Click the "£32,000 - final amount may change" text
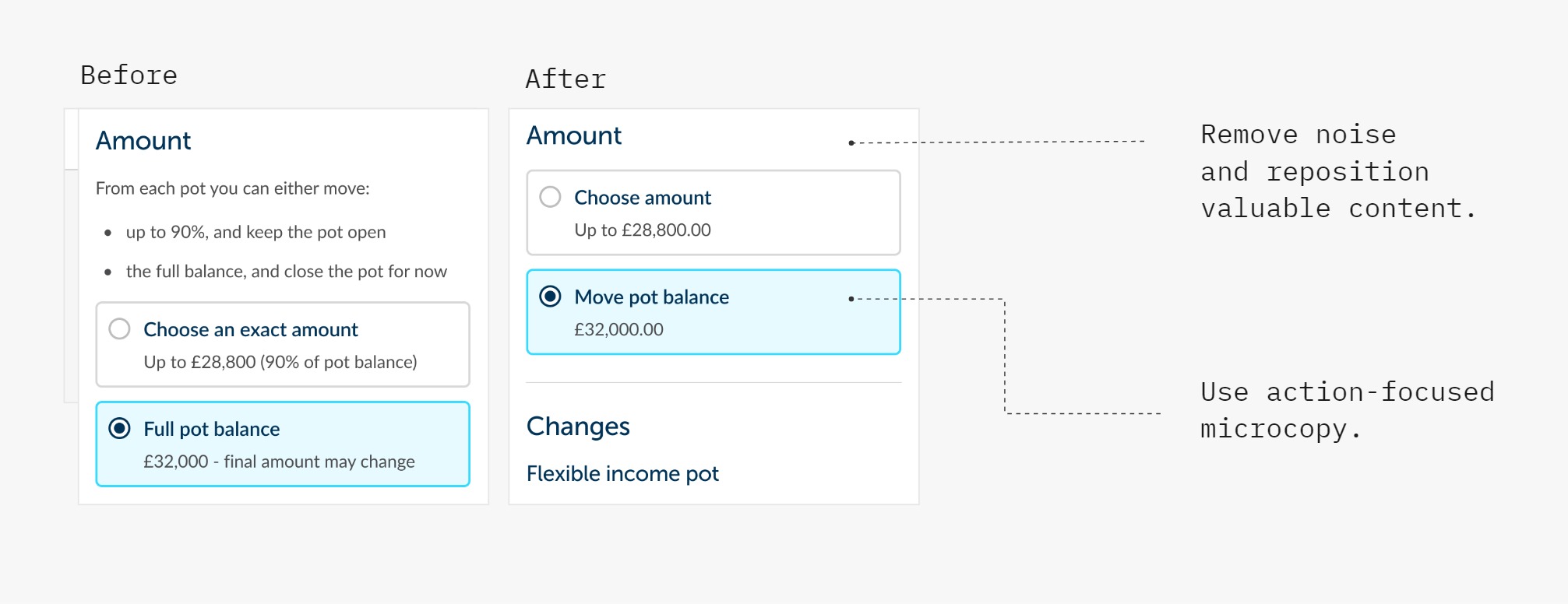Screen dimensions: 1568x604 [x=279, y=461]
